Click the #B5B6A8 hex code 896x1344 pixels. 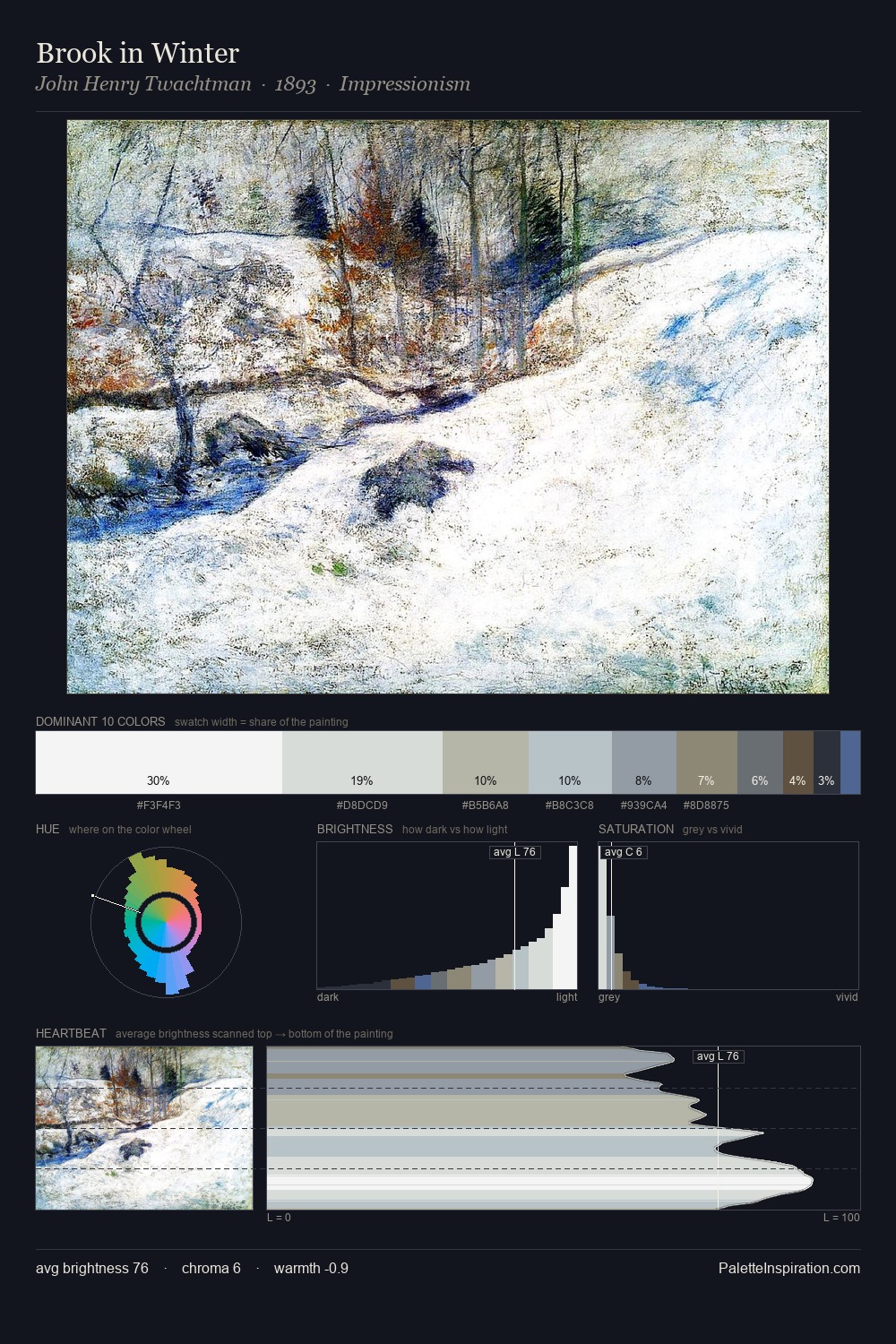click(486, 806)
